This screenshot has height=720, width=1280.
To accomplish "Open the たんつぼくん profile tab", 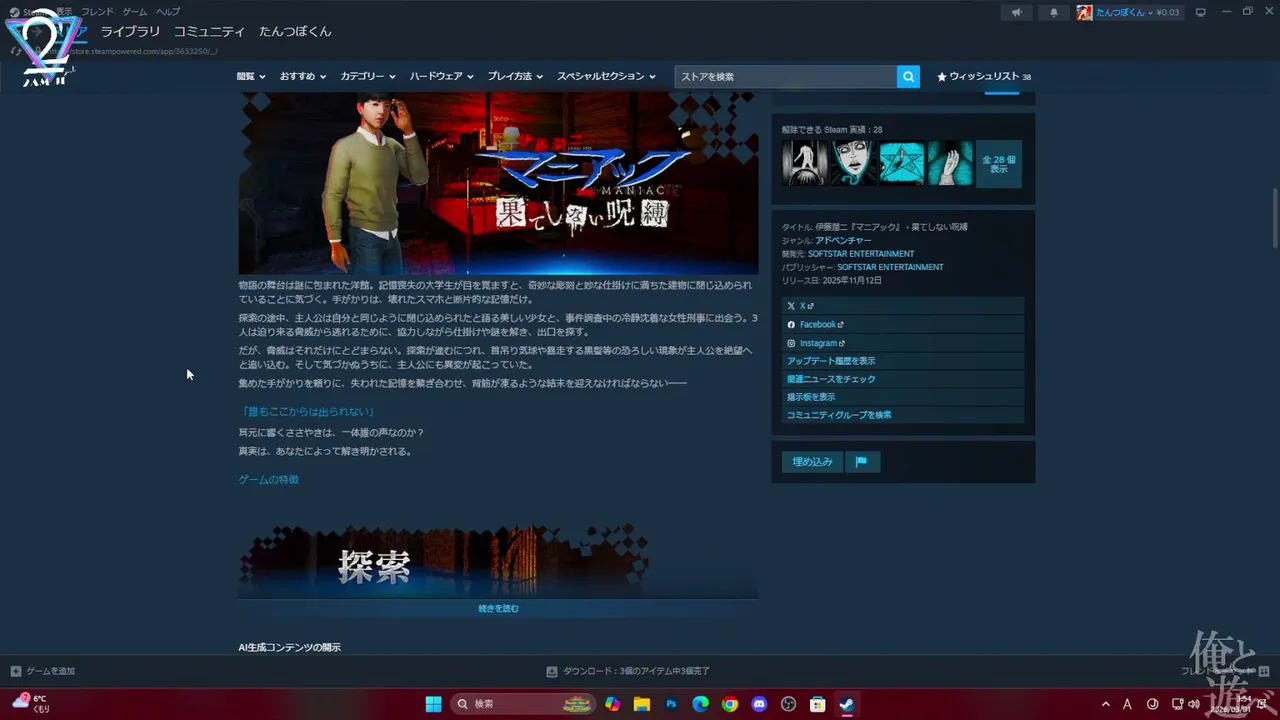I will tap(295, 32).
